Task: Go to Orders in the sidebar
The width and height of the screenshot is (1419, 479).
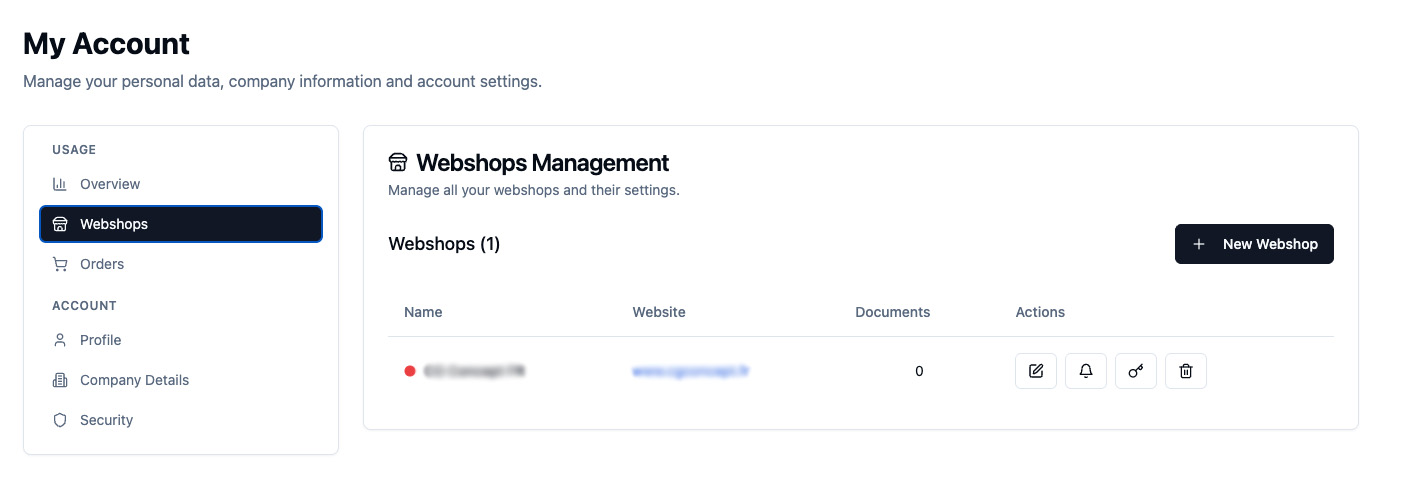Action: (181, 264)
